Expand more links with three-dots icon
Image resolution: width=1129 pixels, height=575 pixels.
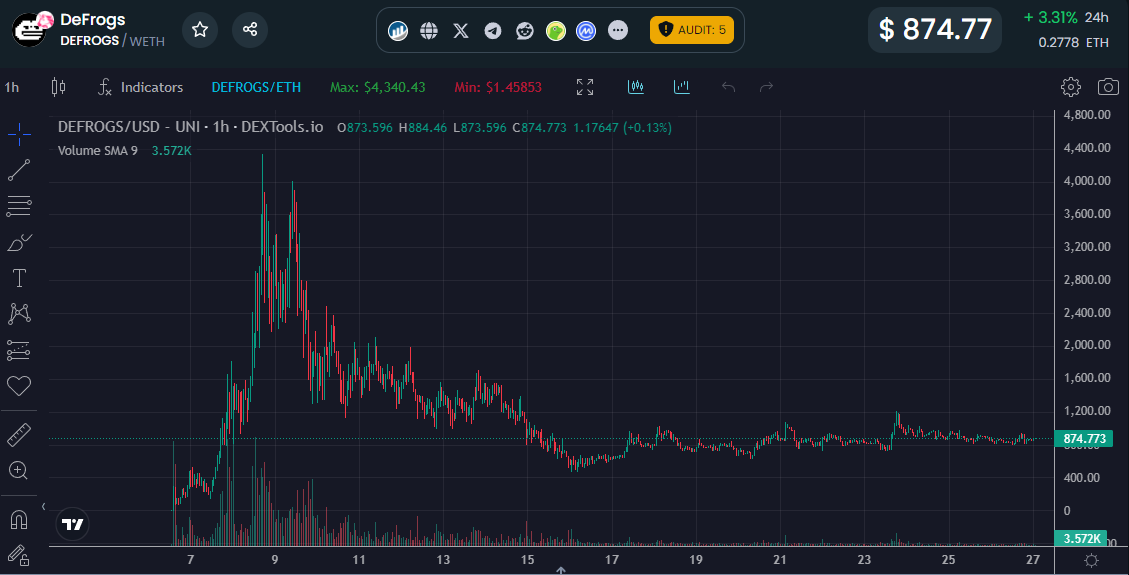[x=618, y=31]
